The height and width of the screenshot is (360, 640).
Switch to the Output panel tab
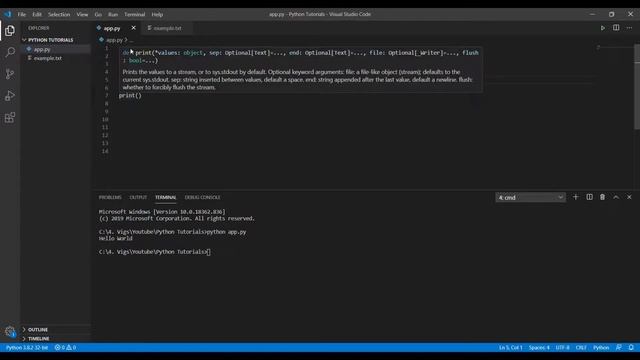tap(138, 197)
